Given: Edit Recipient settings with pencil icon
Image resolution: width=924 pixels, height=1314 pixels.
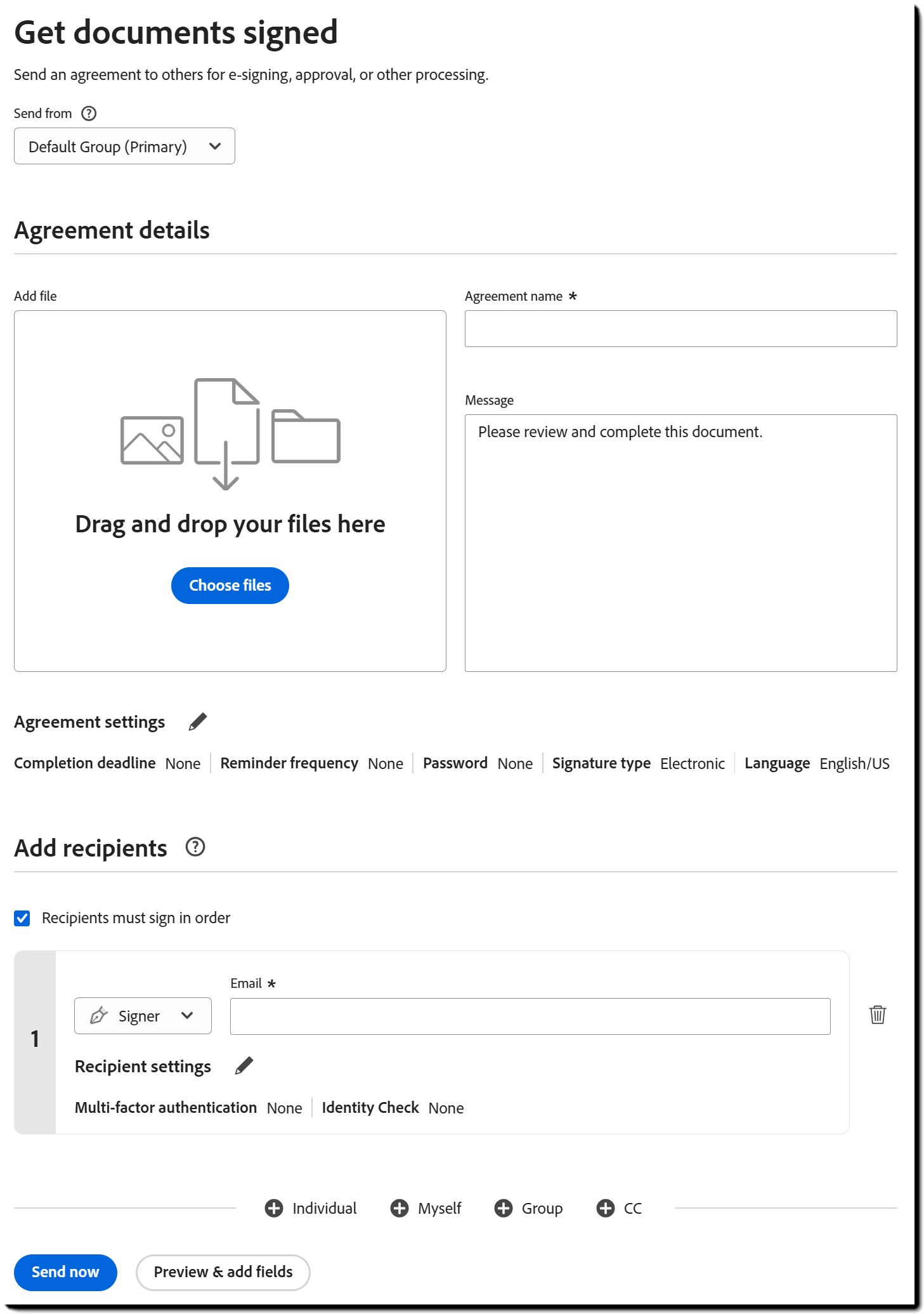Looking at the screenshot, I should (x=244, y=1066).
